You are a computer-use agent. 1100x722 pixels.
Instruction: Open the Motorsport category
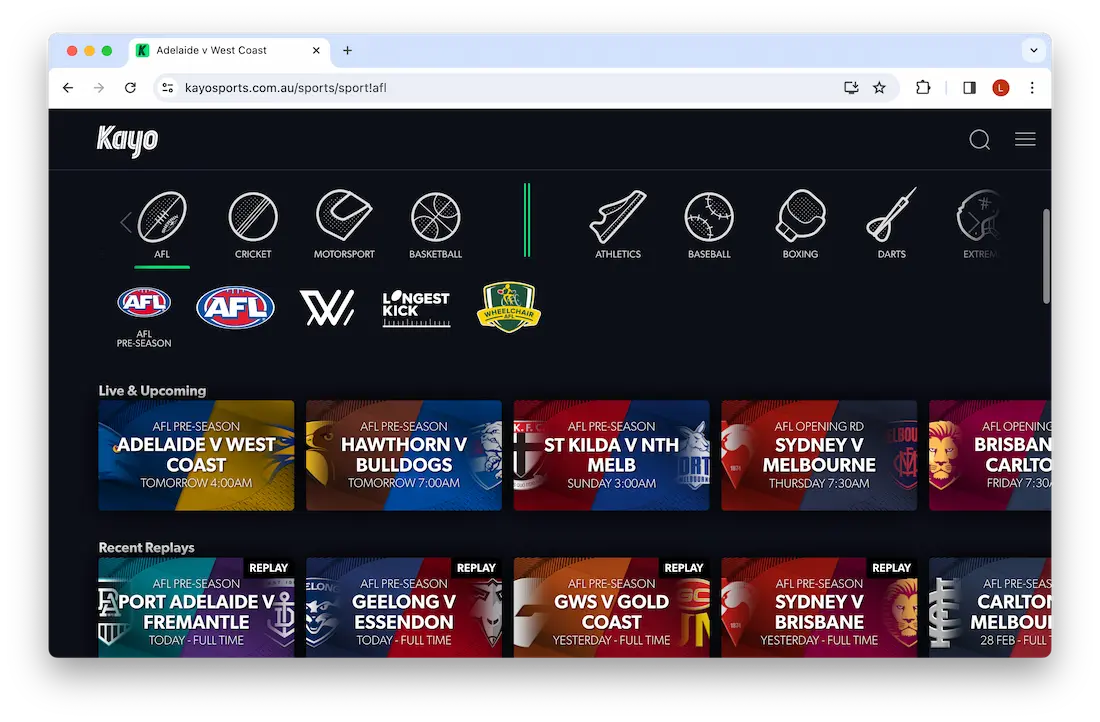tap(344, 225)
